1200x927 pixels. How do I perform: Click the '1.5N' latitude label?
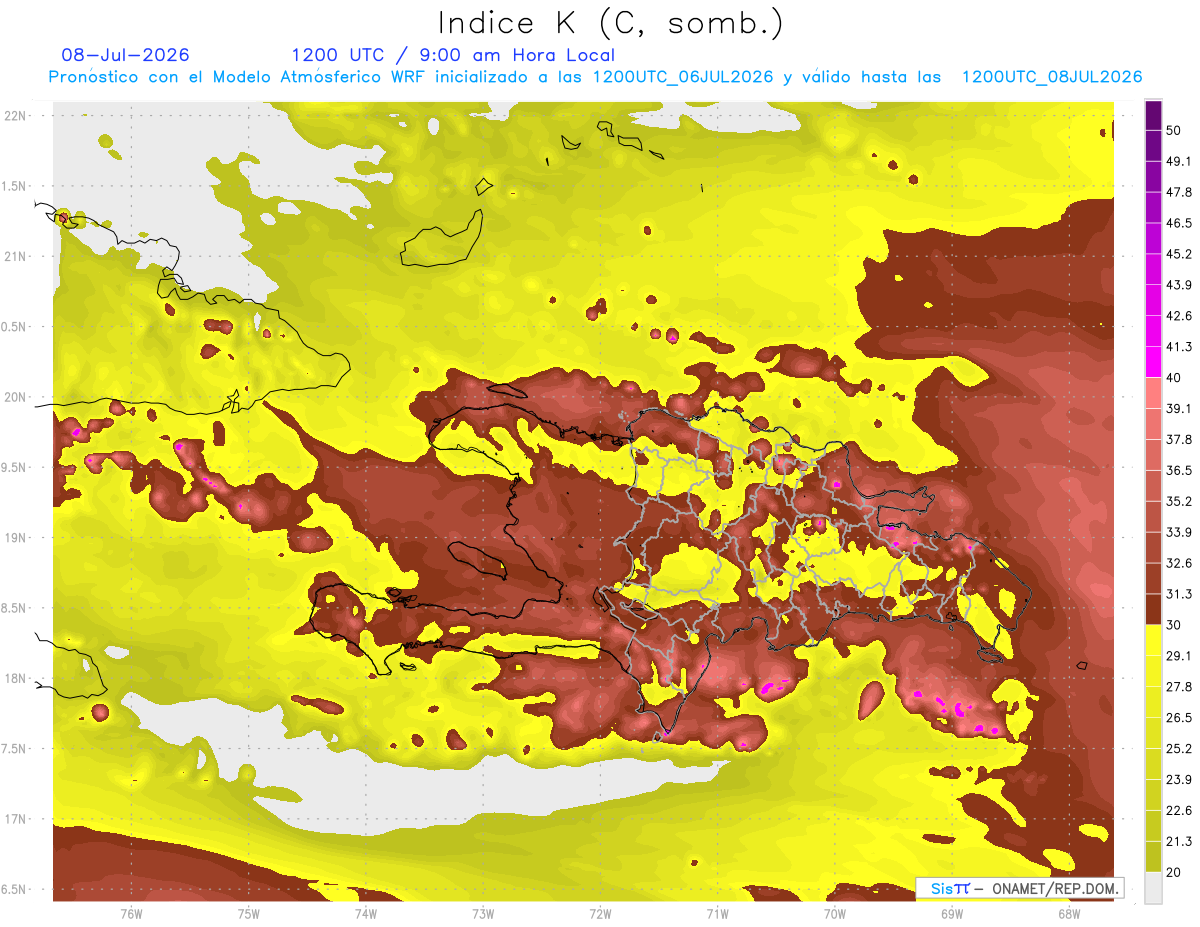click(15, 186)
